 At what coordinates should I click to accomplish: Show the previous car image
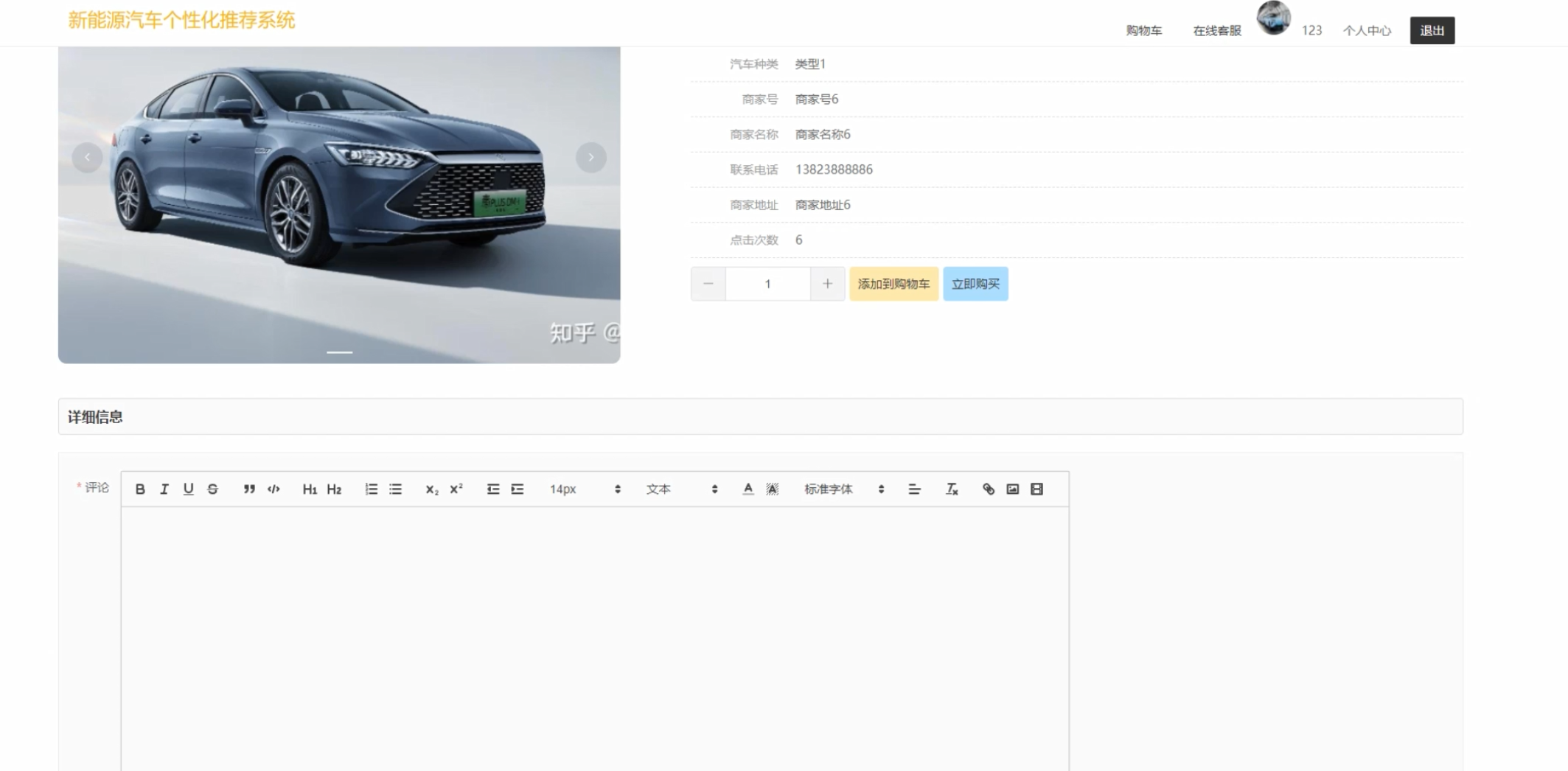[x=87, y=157]
